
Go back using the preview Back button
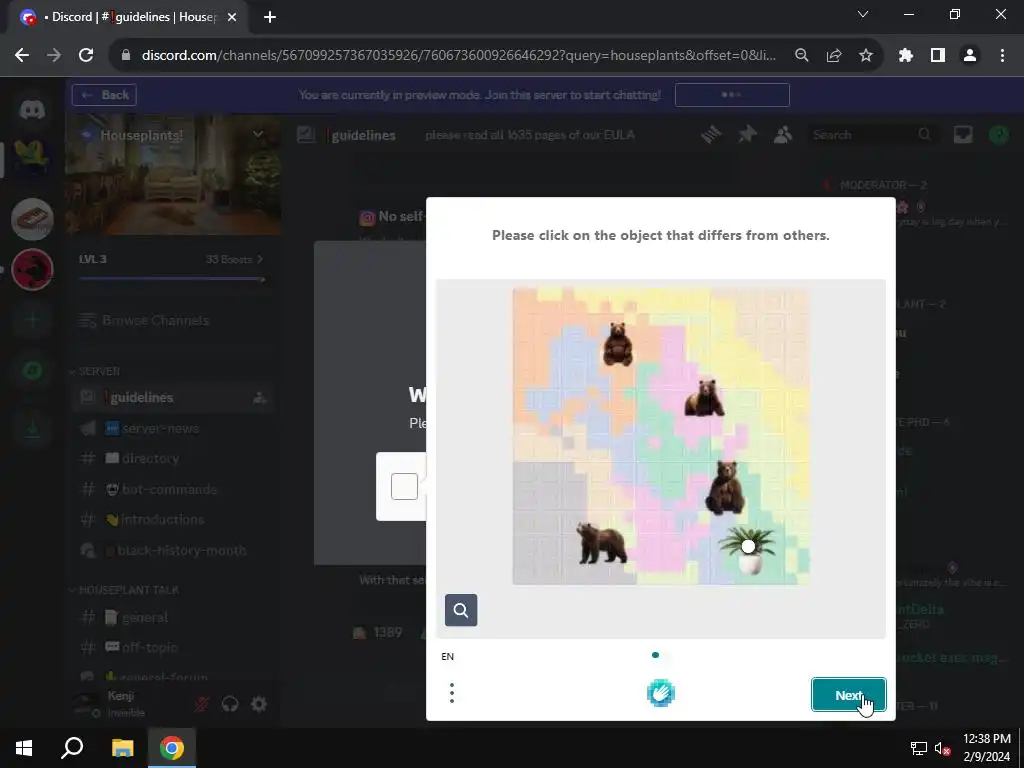click(104, 95)
